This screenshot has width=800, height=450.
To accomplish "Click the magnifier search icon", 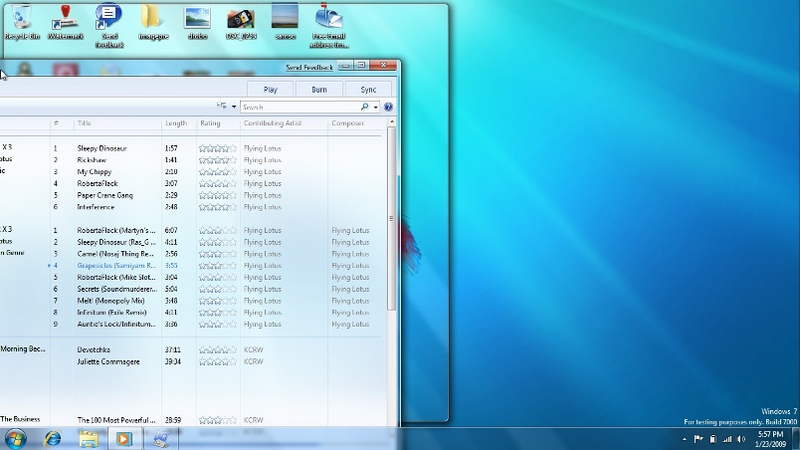I will [x=364, y=107].
